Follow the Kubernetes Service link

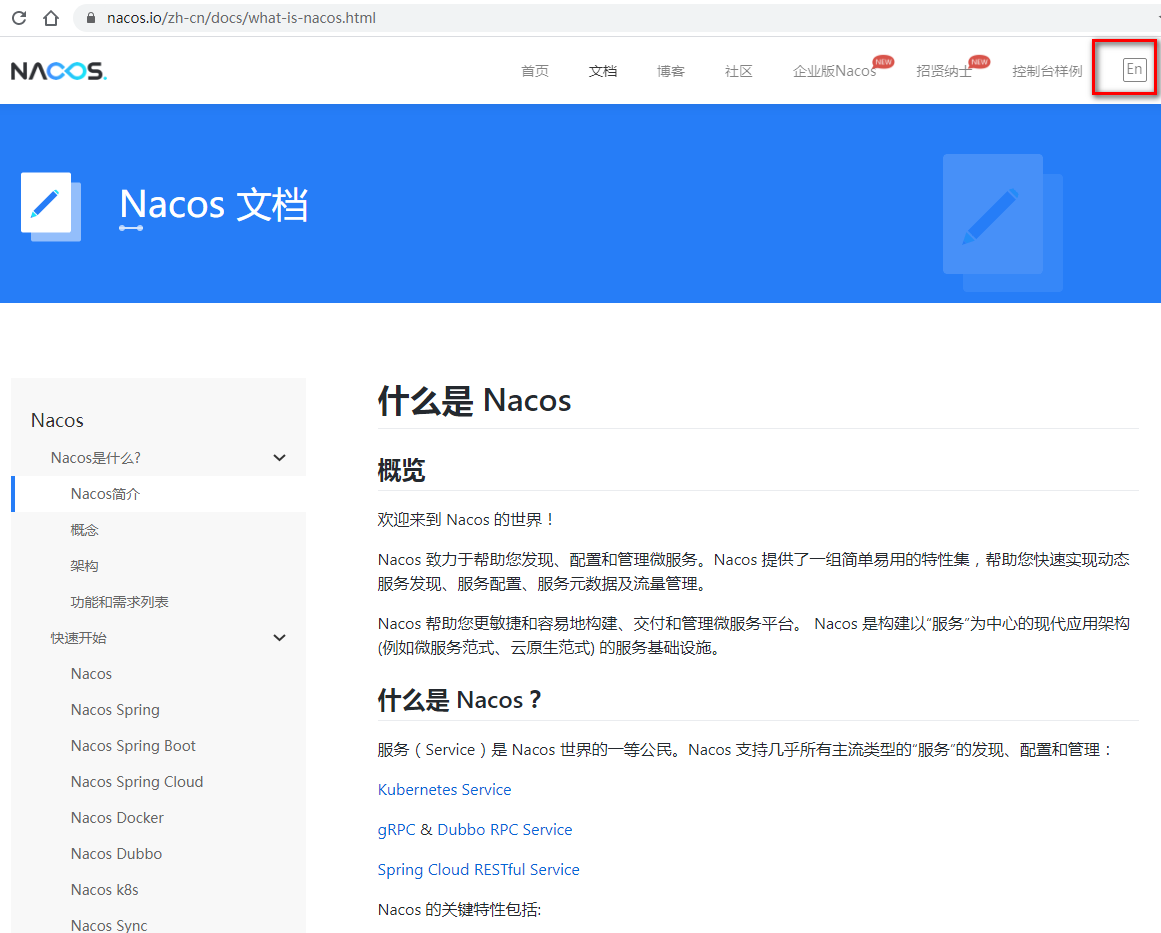coord(444,789)
